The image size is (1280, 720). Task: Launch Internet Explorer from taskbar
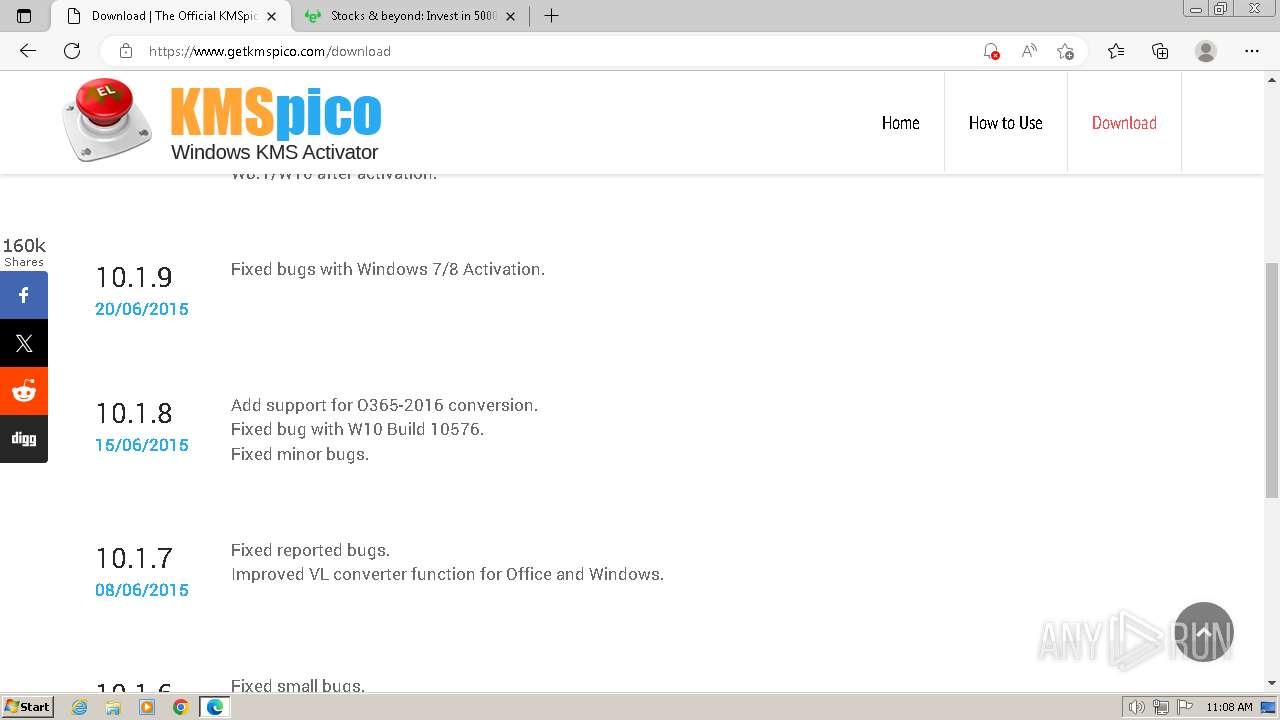tap(80, 707)
